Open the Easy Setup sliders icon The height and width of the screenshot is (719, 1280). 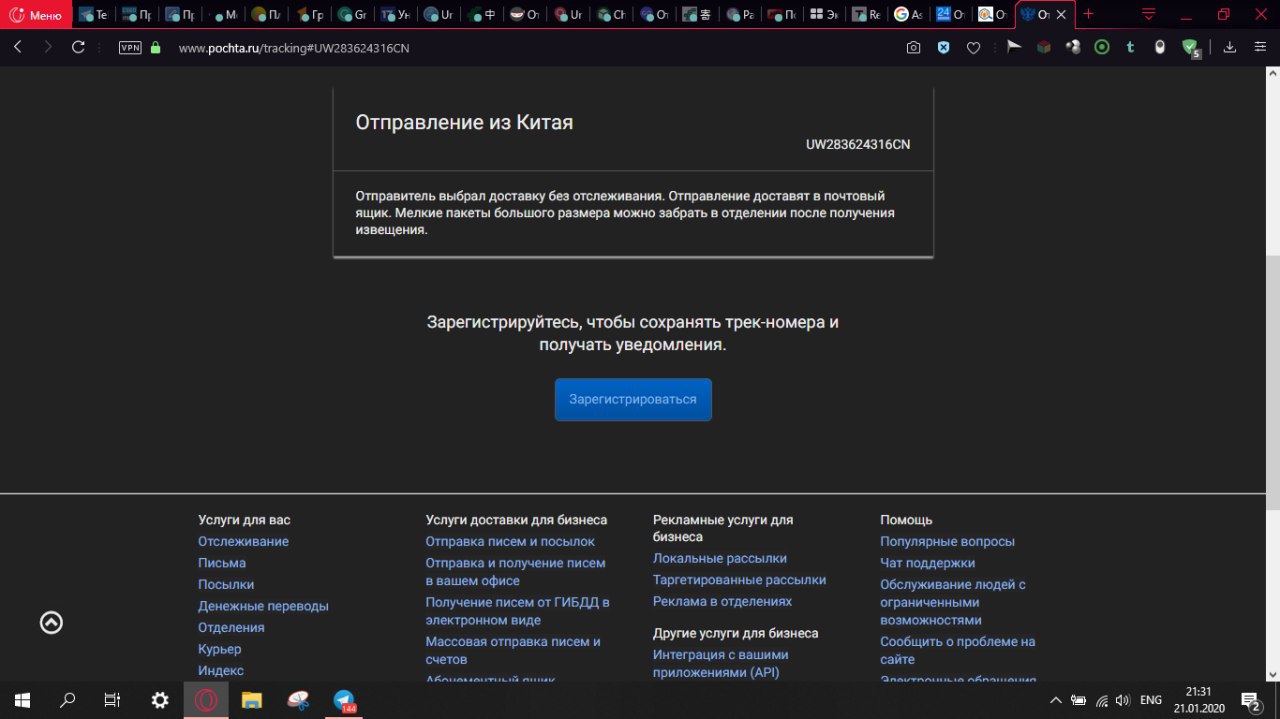point(1260,47)
